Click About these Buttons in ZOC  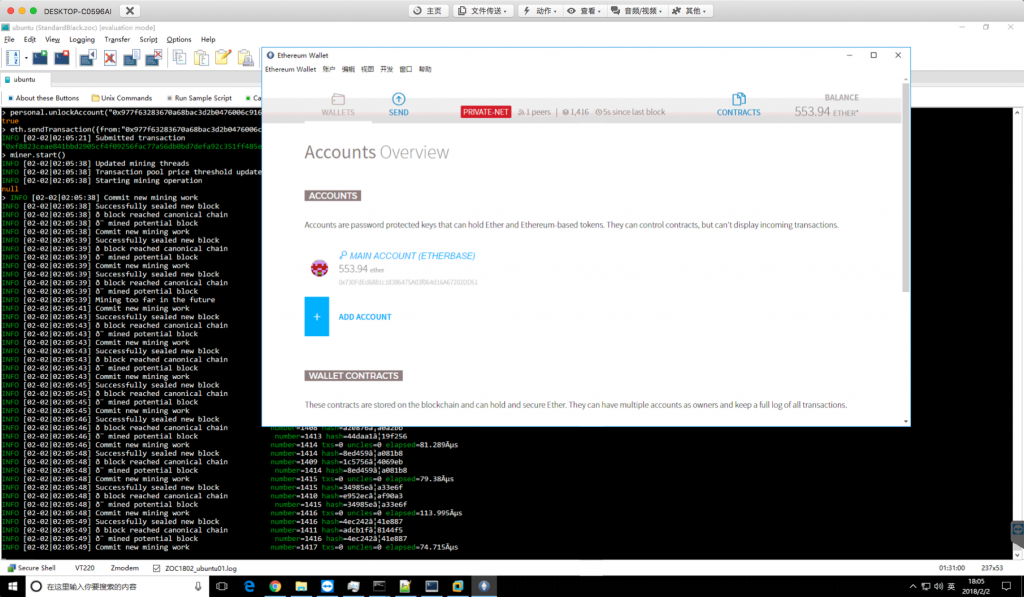[43, 98]
